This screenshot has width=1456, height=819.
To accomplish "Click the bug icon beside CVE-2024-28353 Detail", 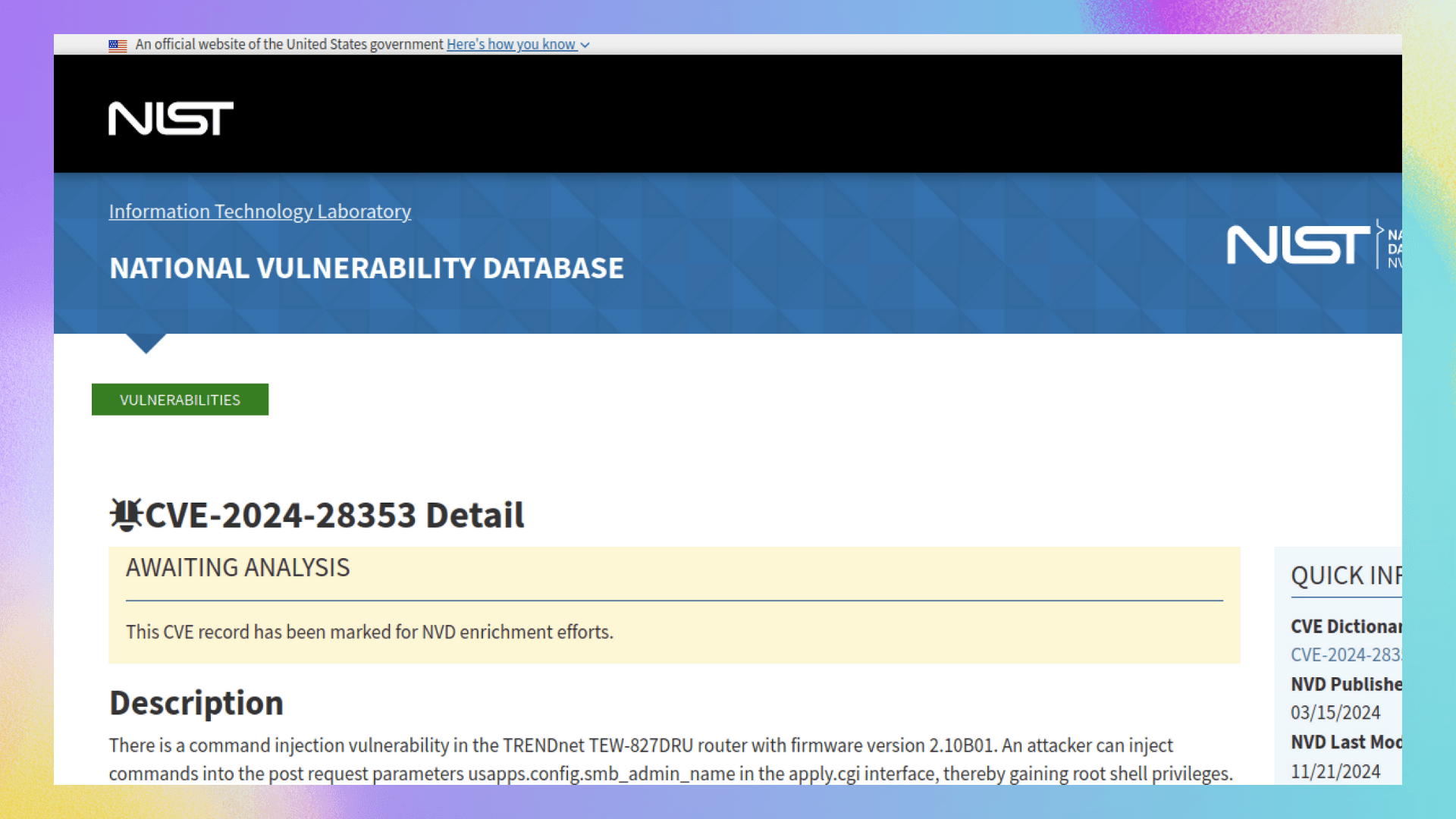I will pyautogui.click(x=126, y=515).
